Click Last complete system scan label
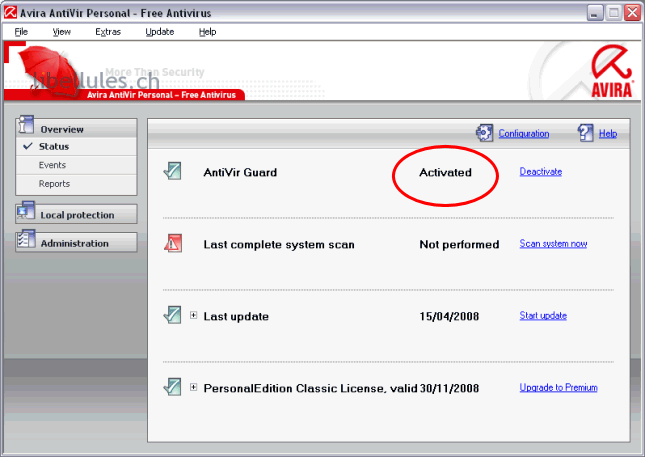 tap(279, 244)
